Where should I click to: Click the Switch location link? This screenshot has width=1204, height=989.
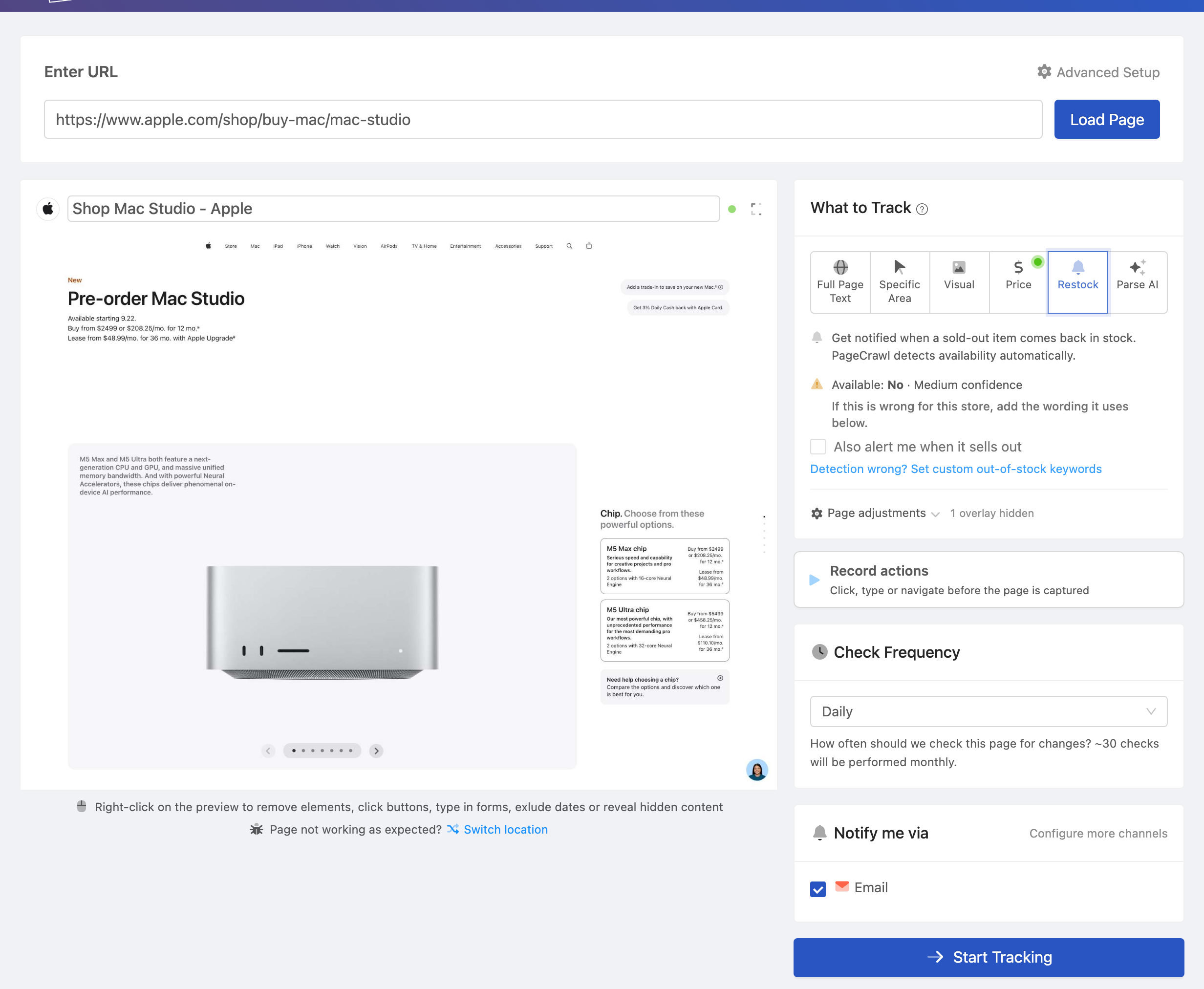[506, 830]
